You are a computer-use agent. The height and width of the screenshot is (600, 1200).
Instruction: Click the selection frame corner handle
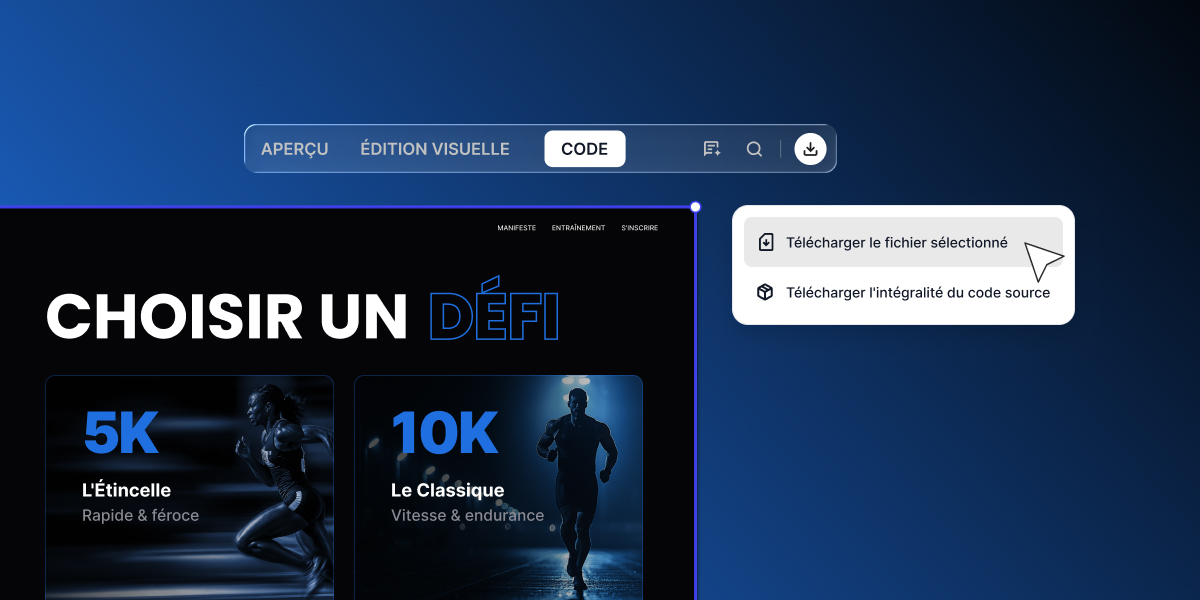click(x=696, y=207)
